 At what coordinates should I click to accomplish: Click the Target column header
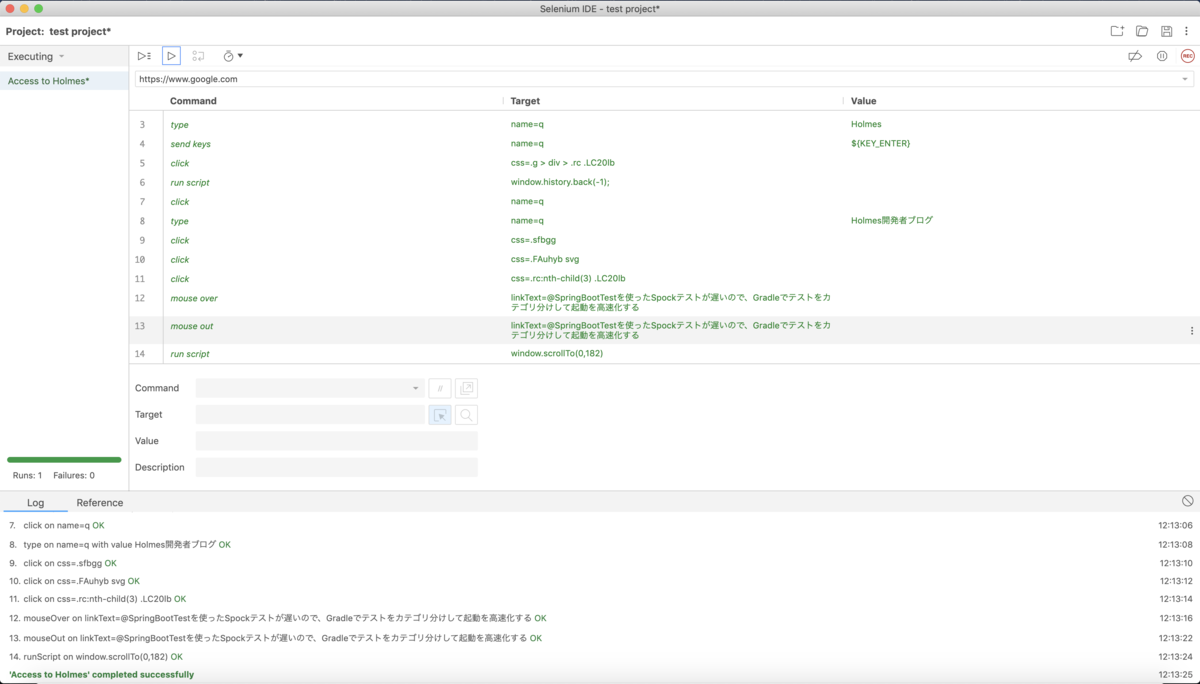point(527,101)
